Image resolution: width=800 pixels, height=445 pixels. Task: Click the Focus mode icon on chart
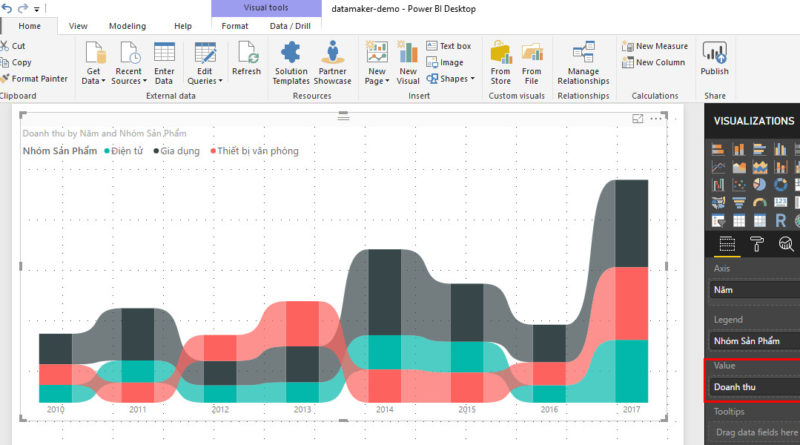[638, 119]
